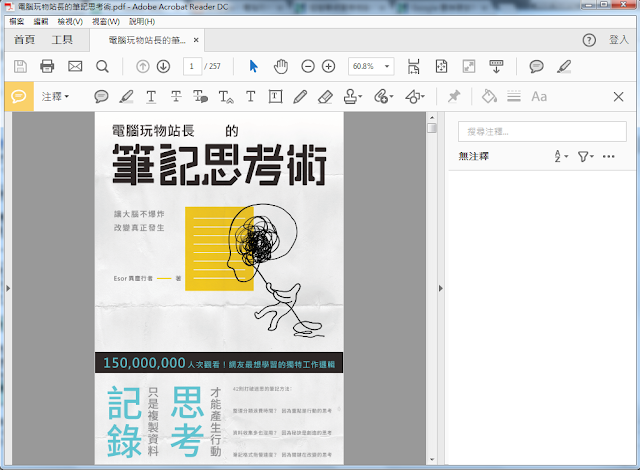Open the 編輯 menu

point(40,21)
